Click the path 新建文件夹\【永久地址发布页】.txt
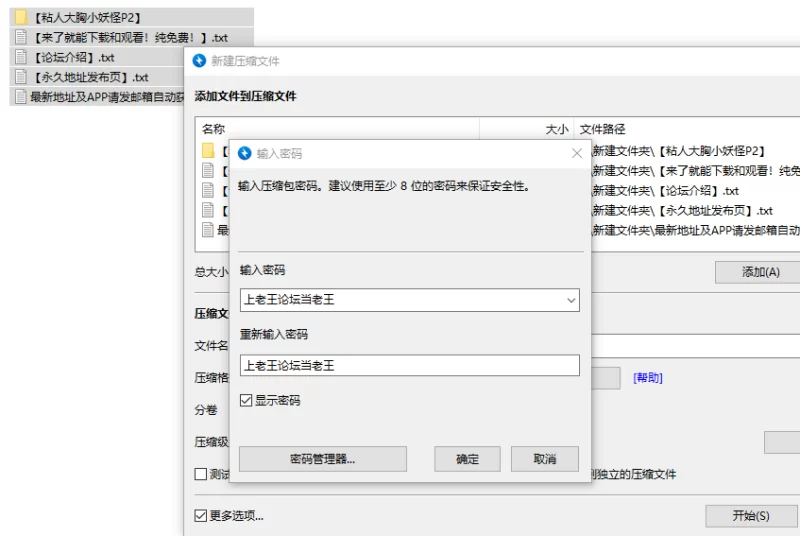Image resolution: width=800 pixels, height=536 pixels. tap(682, 211)
